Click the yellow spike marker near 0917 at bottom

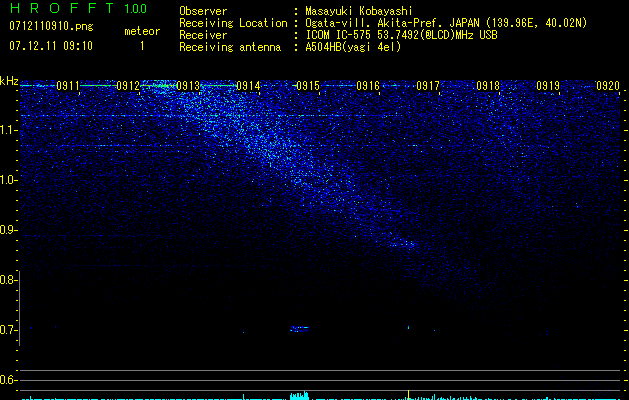point(408,394)
